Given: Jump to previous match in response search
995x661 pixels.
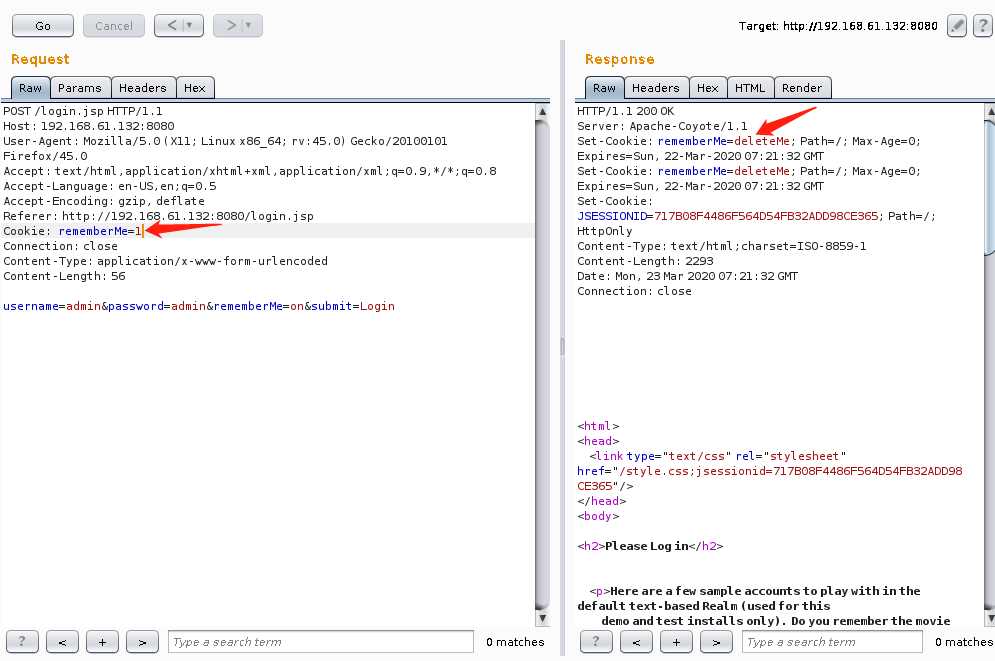Looking at the screenshot, I should 636,642.
